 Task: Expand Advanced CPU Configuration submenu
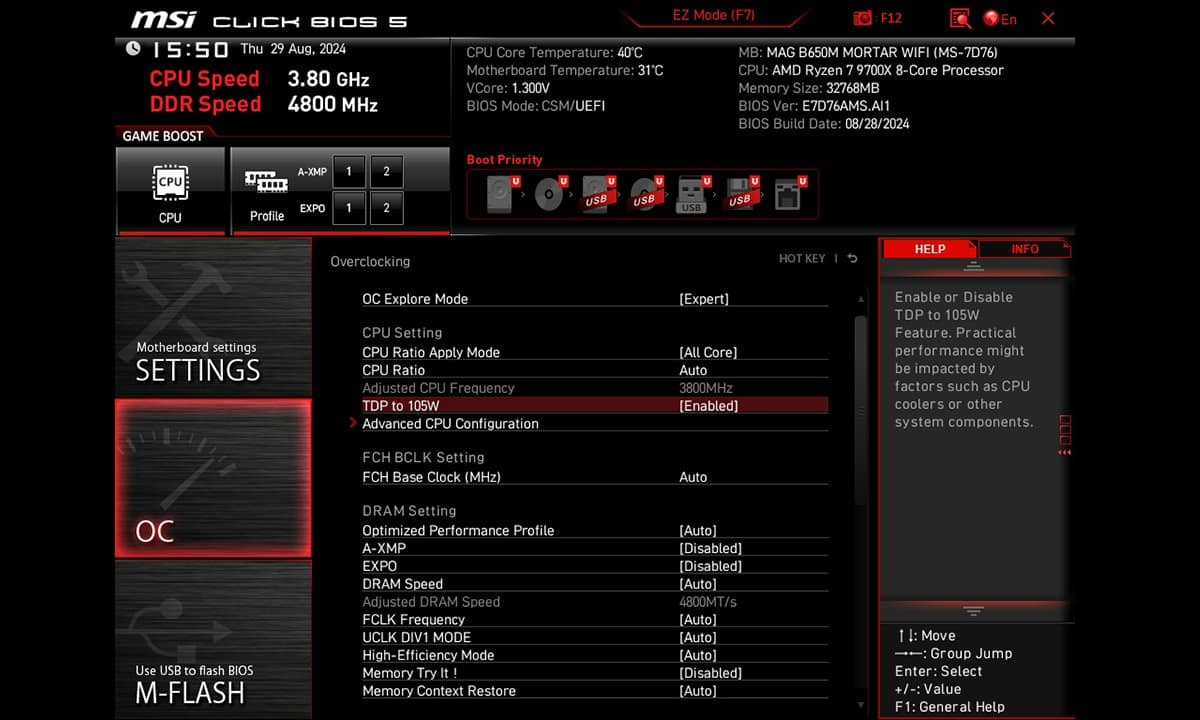pyautogui.click(x=450, y=424)
